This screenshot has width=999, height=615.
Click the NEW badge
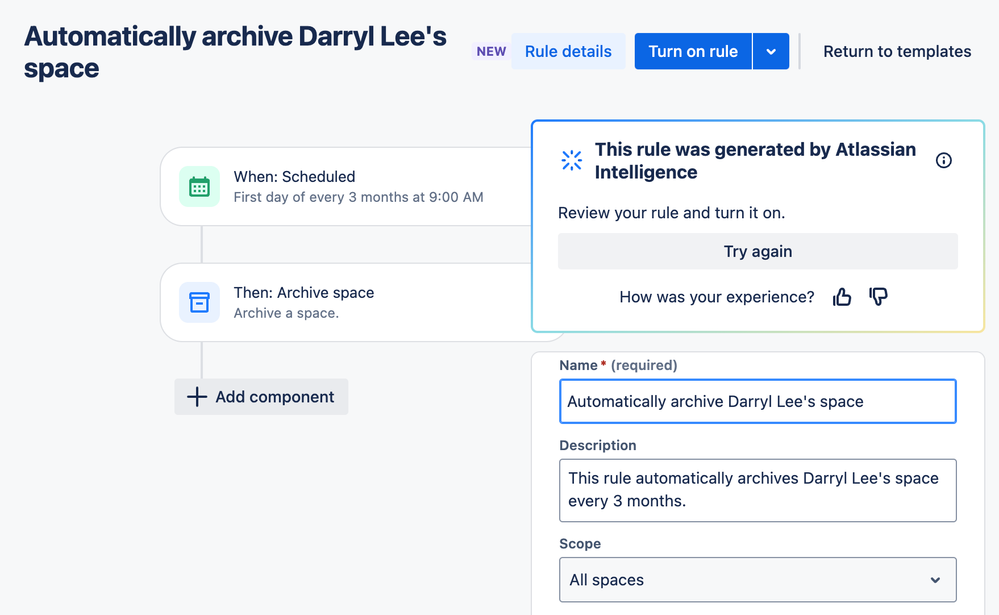click(491, 51)
